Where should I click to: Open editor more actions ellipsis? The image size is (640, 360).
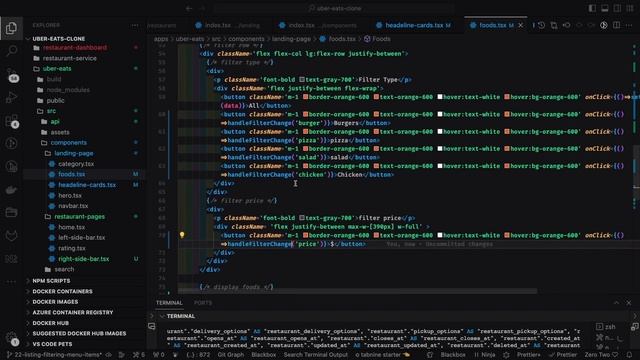pyautogui.click(x=629, y=25)
